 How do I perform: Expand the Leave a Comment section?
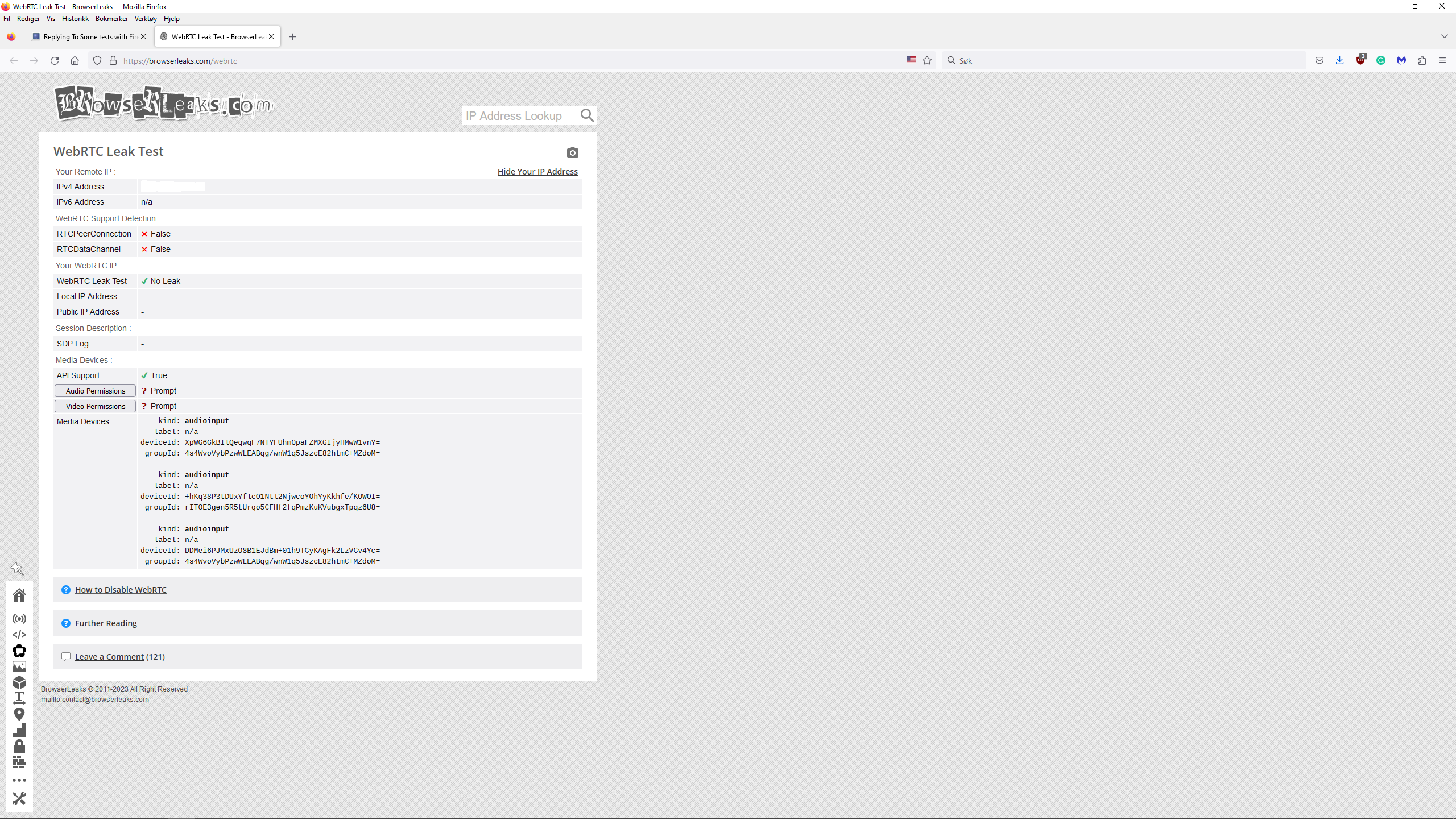click(x=109, y=656)
